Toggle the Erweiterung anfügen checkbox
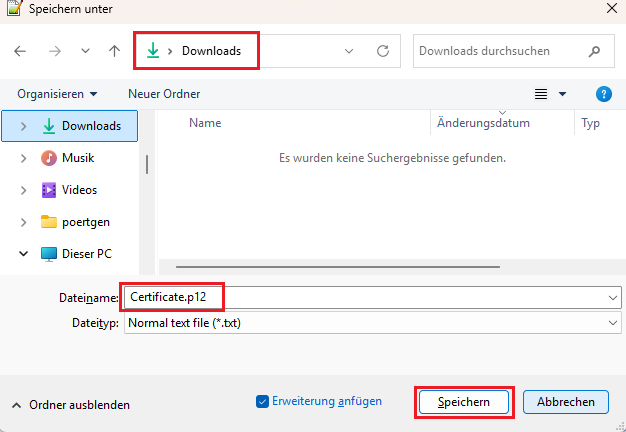 point(262,402)
